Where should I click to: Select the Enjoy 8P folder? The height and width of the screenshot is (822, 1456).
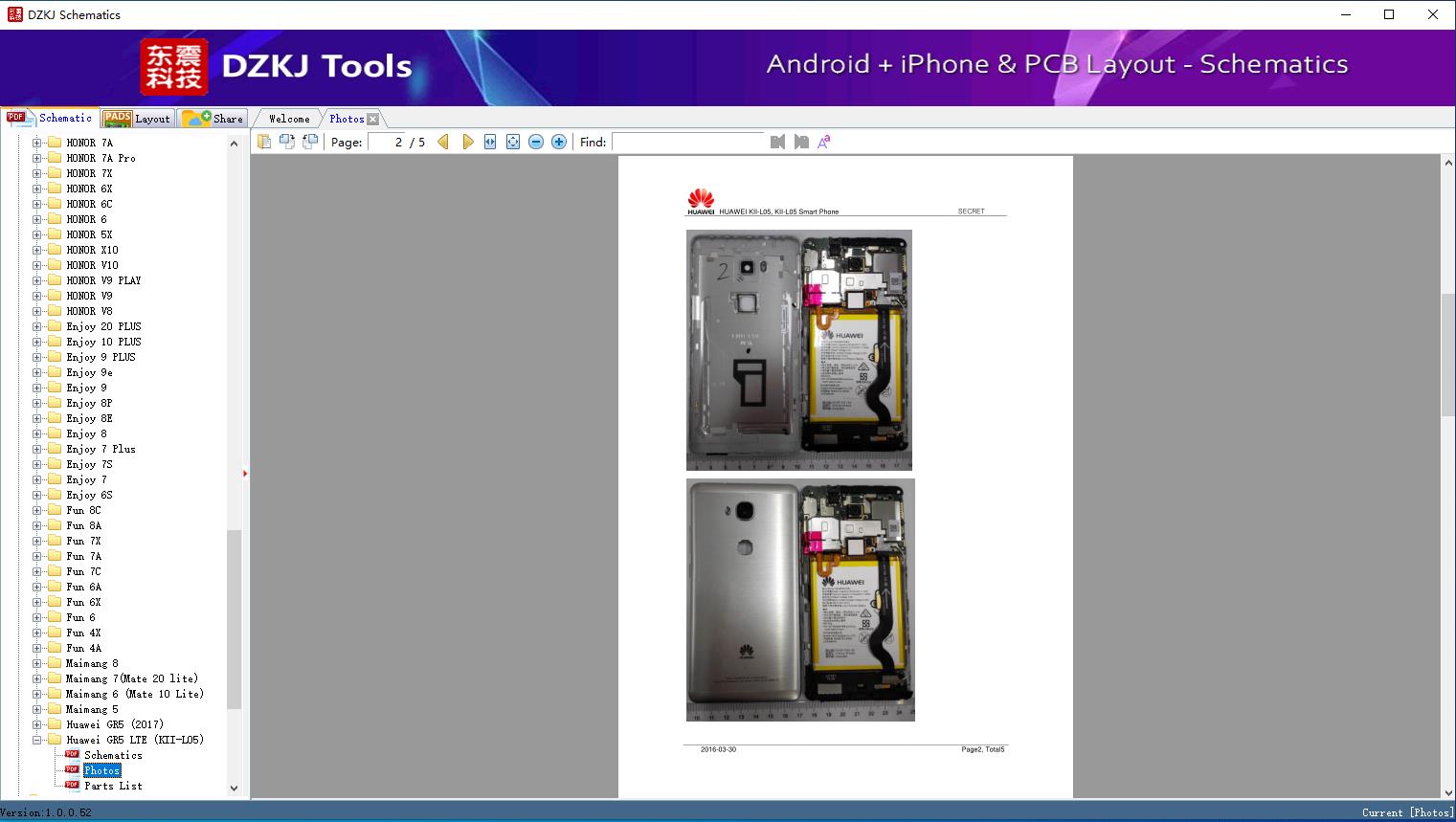(89, 403)
